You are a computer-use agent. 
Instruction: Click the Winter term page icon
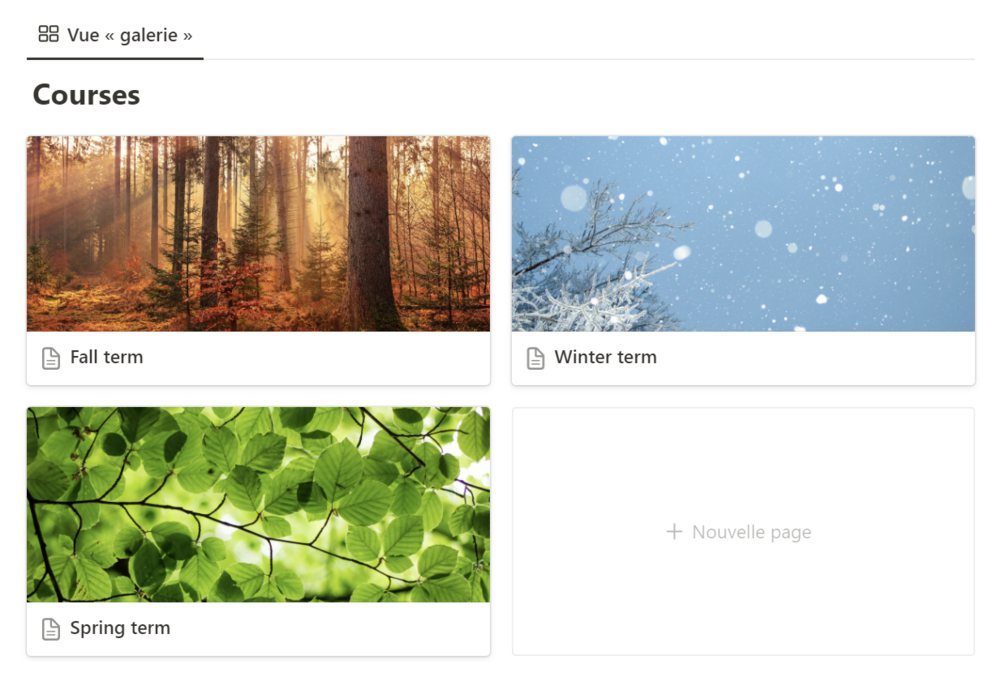coord(536,358)
